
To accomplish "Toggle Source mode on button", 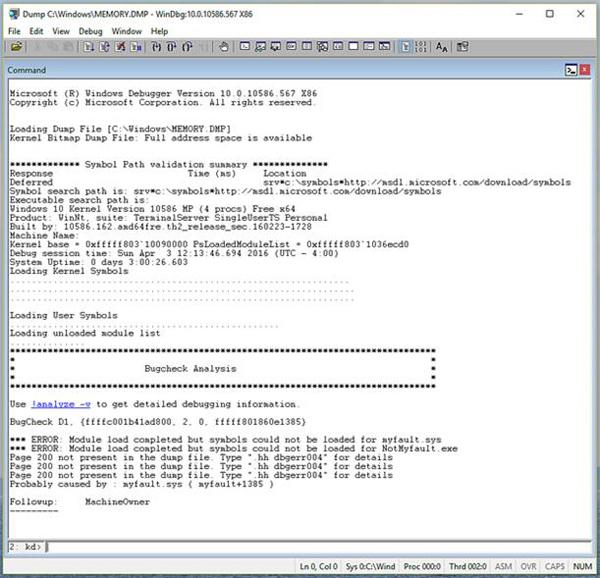I will pos(406,46).
